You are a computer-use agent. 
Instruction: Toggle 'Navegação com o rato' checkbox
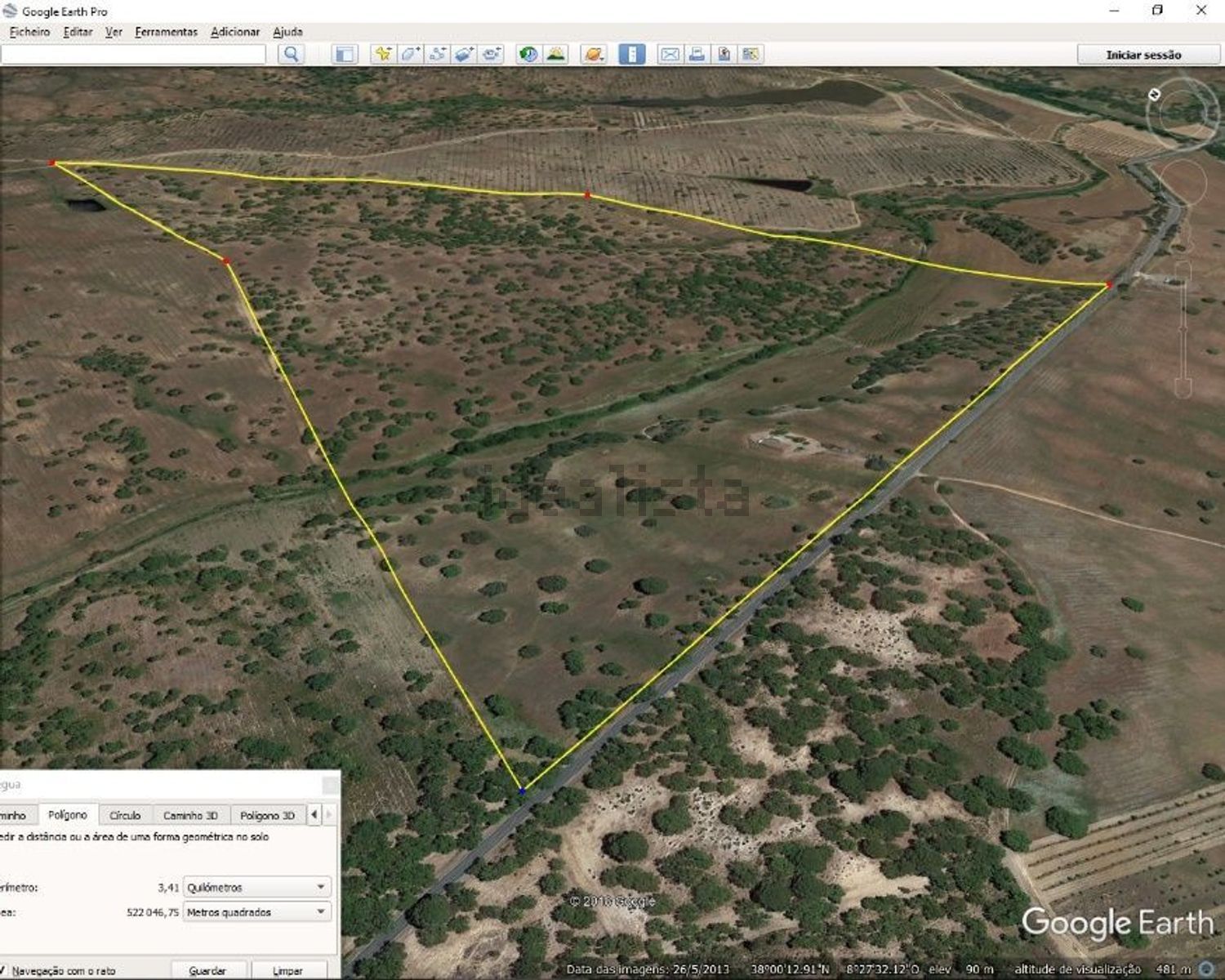5,971
